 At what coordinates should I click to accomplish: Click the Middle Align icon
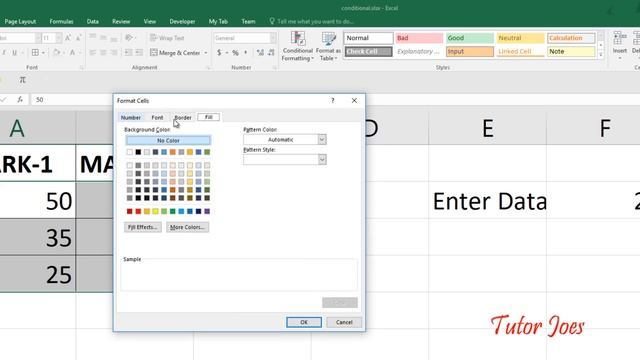coord(103,38)
